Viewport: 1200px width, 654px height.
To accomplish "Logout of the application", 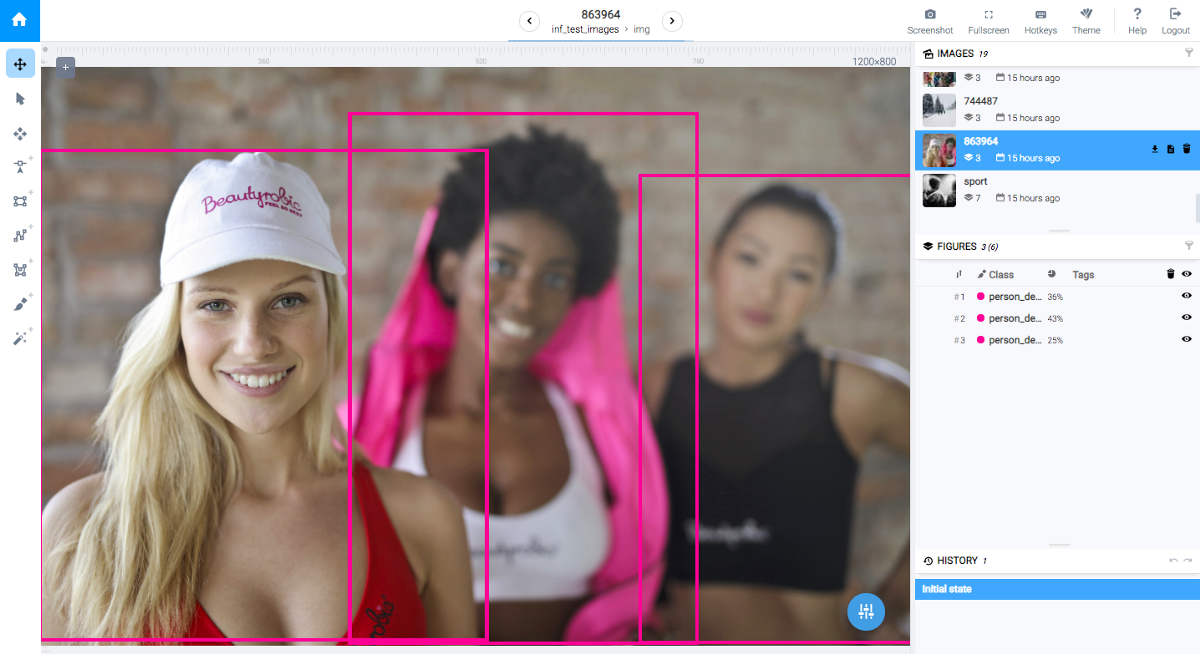I will pos(1175,21).
